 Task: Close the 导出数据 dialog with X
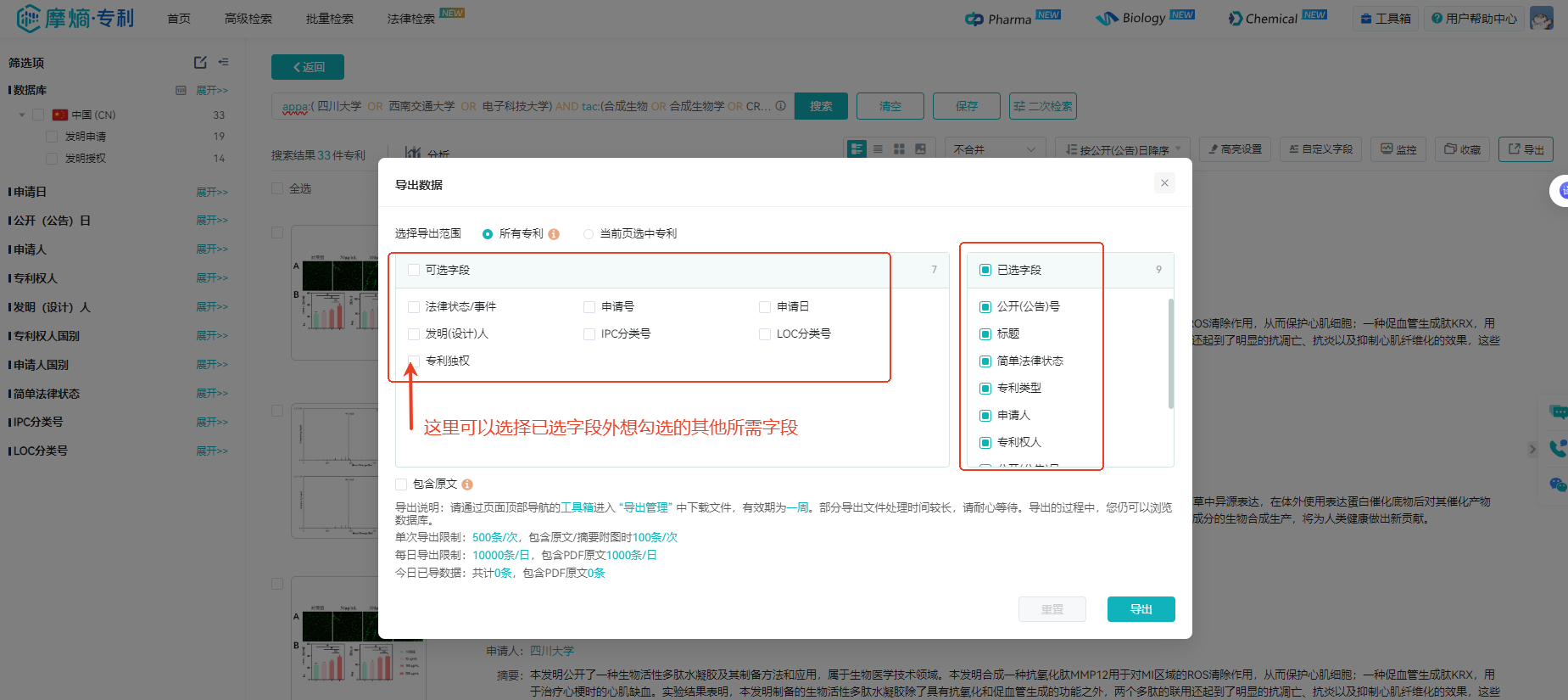click(1164, 183)
